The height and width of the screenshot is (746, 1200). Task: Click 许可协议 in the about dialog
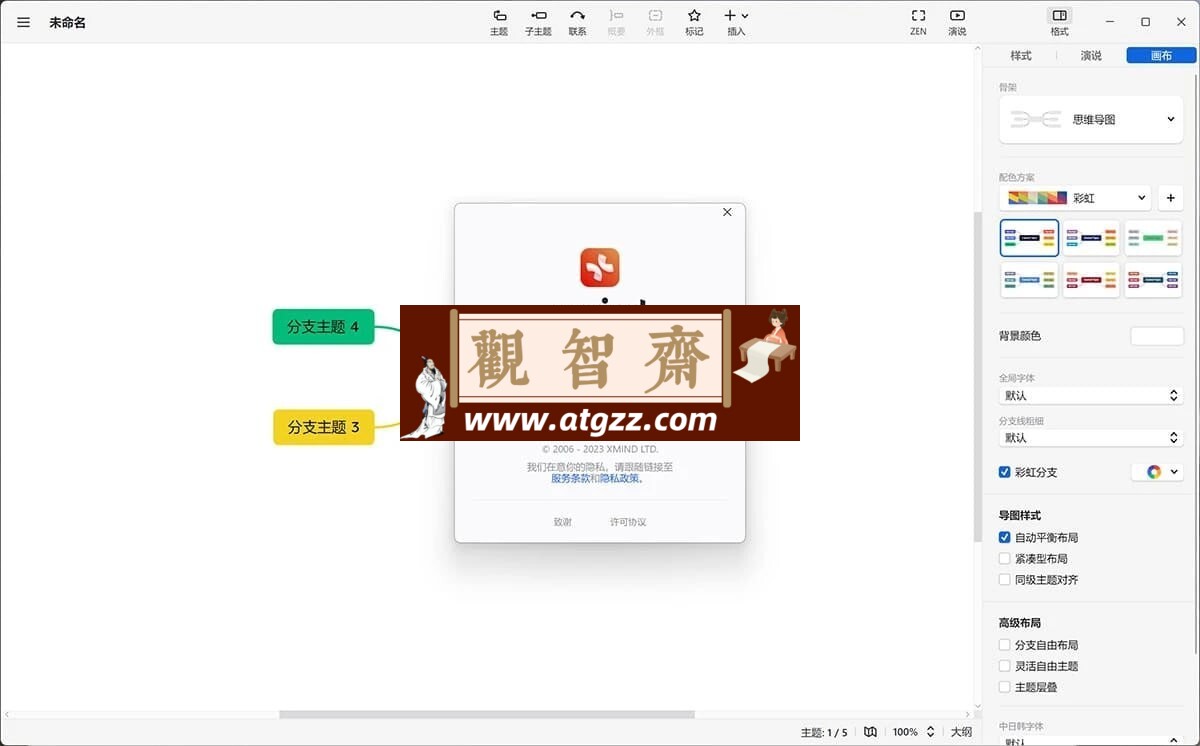[x=628, y=522]
